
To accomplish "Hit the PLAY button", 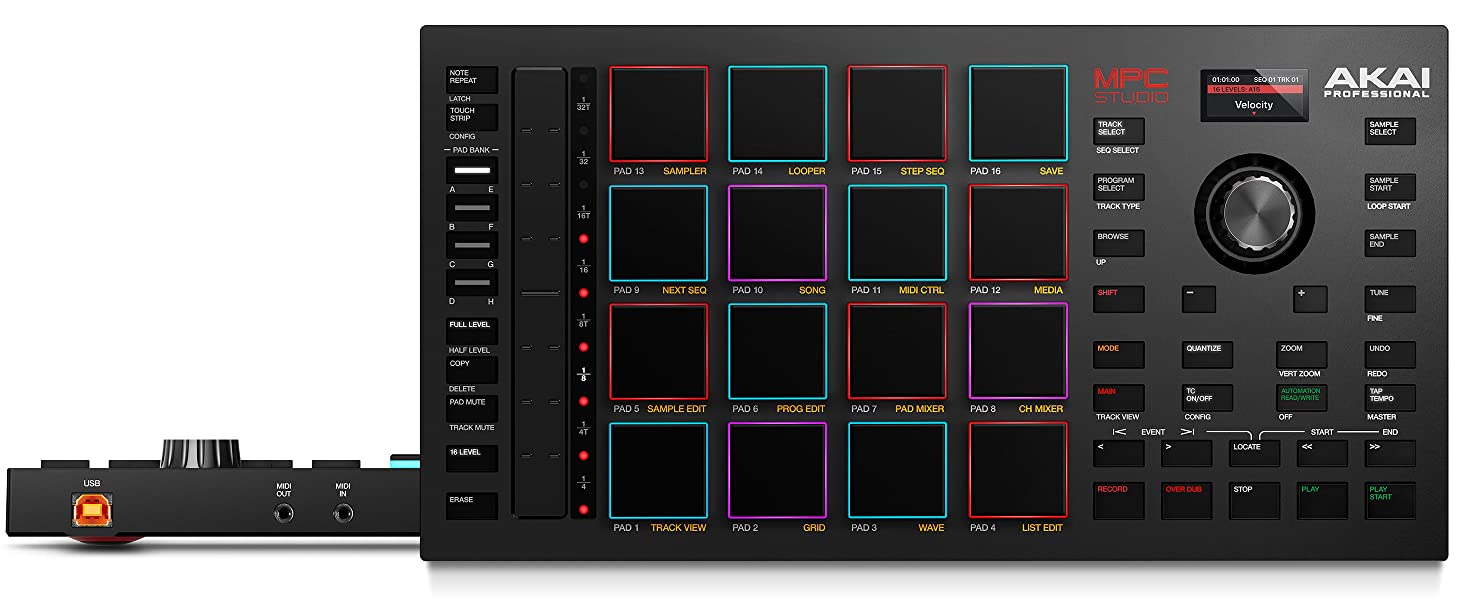I will point(1322,501).
